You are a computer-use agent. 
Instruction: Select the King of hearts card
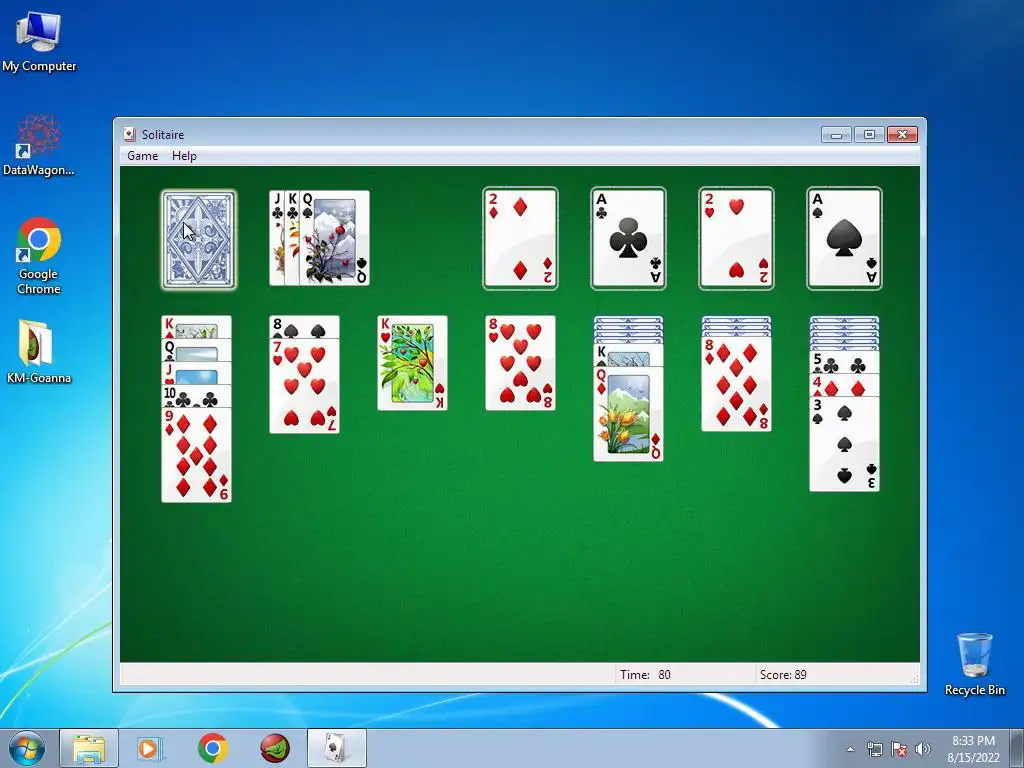point(413,363)
